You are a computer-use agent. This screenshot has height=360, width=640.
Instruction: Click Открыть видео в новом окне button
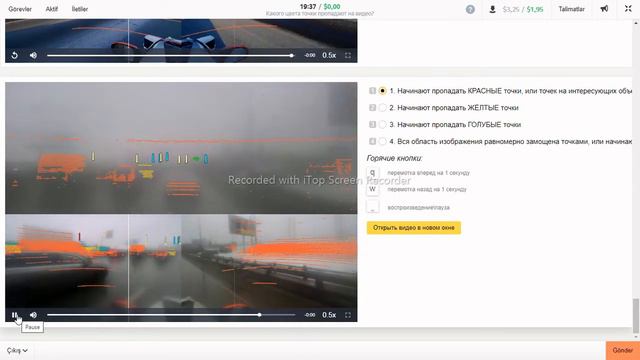pos(414,227)
